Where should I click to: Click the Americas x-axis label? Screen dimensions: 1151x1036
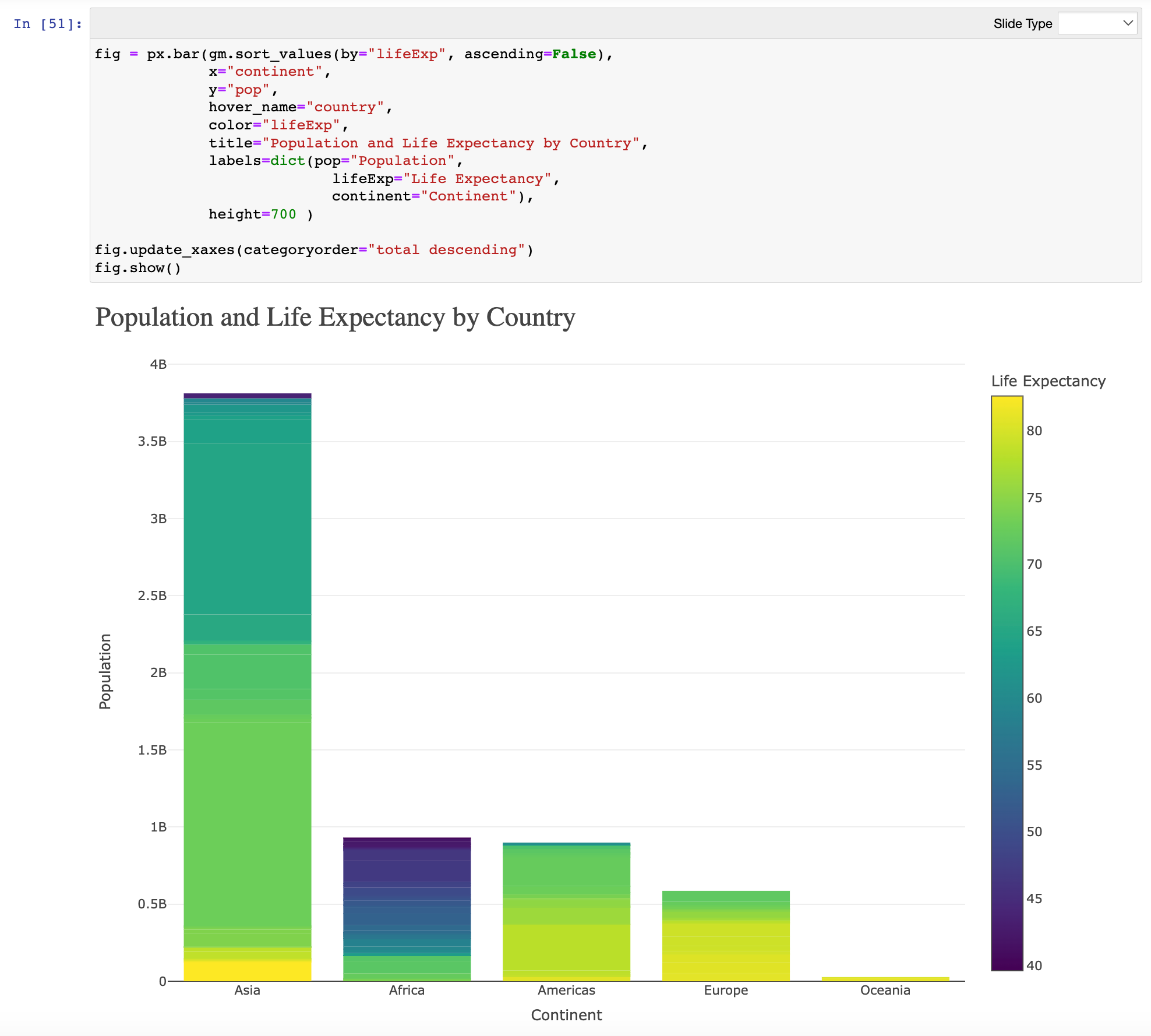pyautogui.click(x=566, y=991)
